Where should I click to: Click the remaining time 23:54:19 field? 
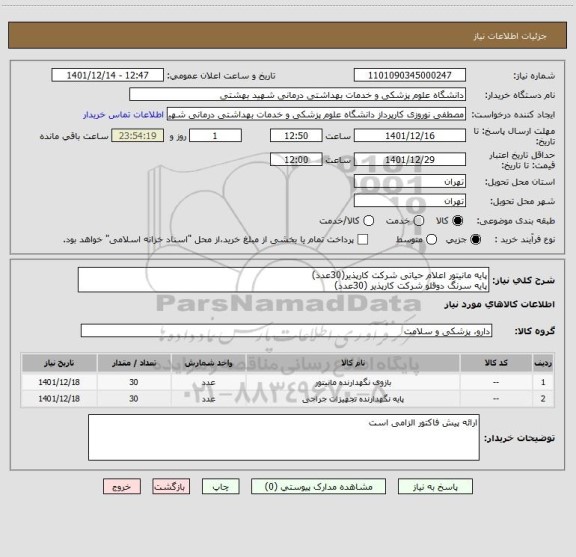(x=138, y=136)
